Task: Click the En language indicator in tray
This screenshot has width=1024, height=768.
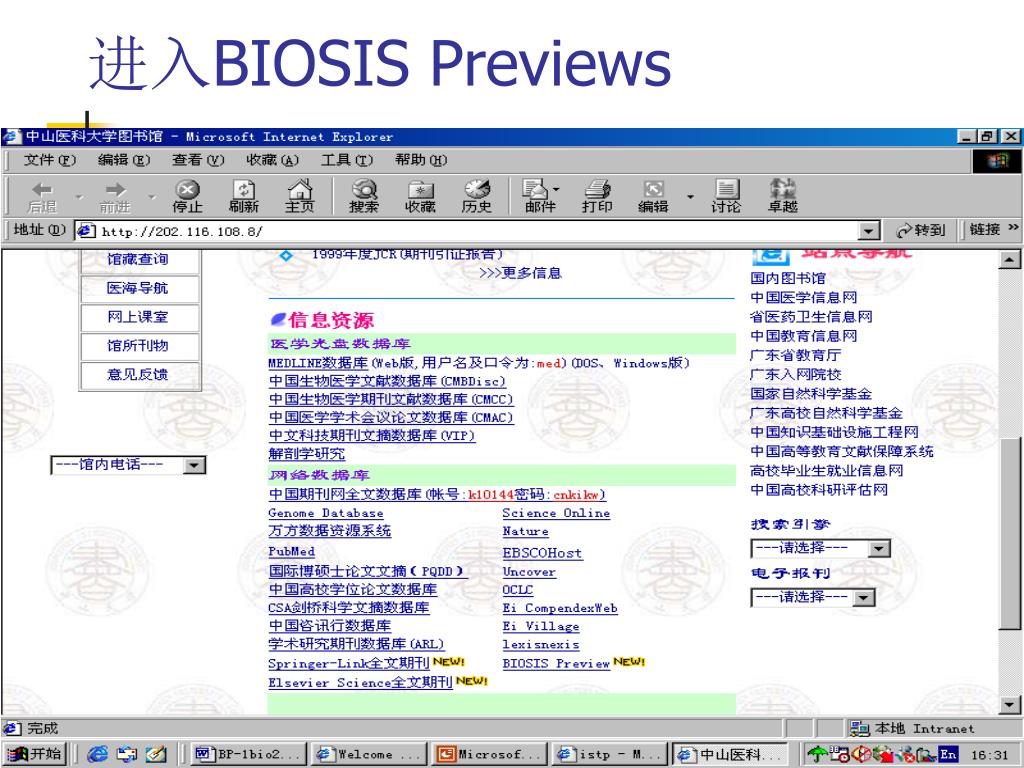Action: (x=948, y=754)
